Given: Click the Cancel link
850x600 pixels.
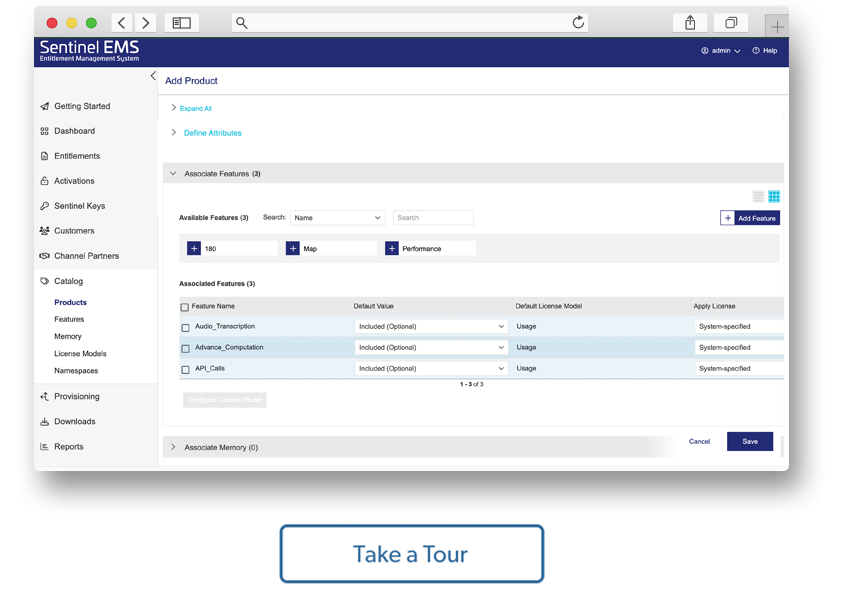Looking at the screenshot, I should pos(699,441).
